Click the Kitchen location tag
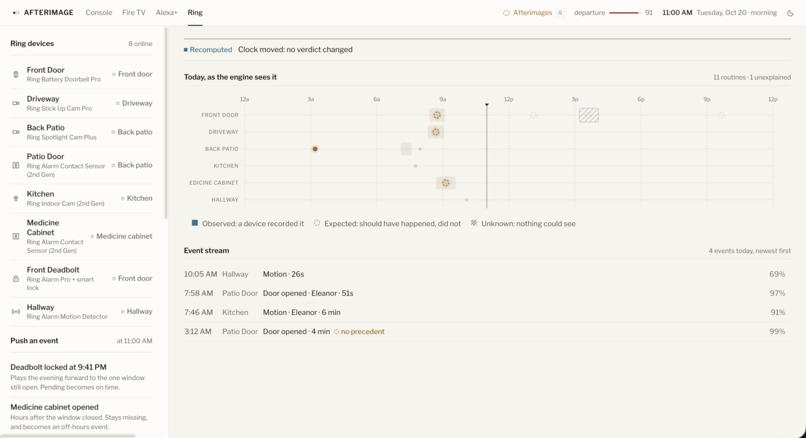Screen dimensions: 806x438 [x=137, y=198]
